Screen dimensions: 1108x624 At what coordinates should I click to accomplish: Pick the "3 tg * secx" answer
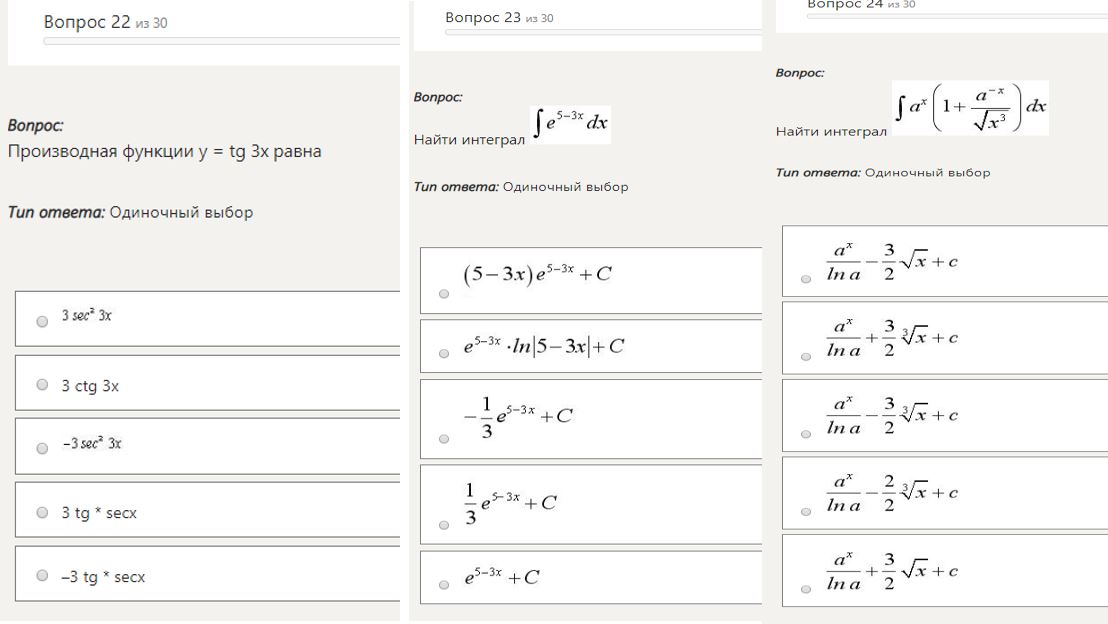(x=41, y=513)
